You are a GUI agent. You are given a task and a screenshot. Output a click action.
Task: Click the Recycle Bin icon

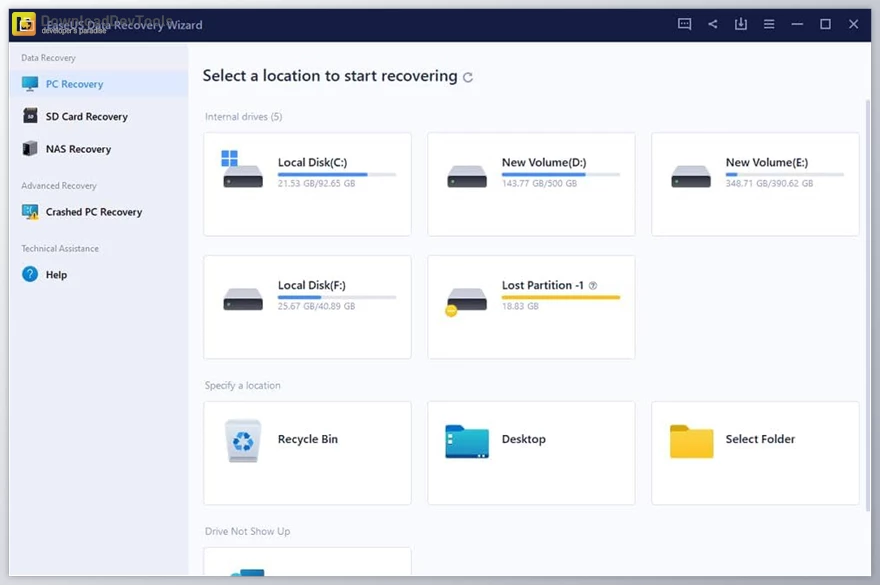pyautogui.click(x=242, y=441)
